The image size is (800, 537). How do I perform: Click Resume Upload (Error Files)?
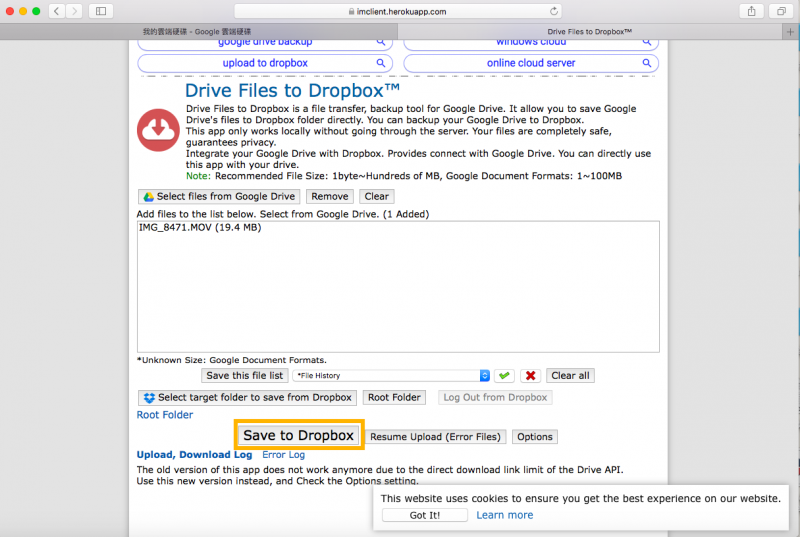coord(436,437)
